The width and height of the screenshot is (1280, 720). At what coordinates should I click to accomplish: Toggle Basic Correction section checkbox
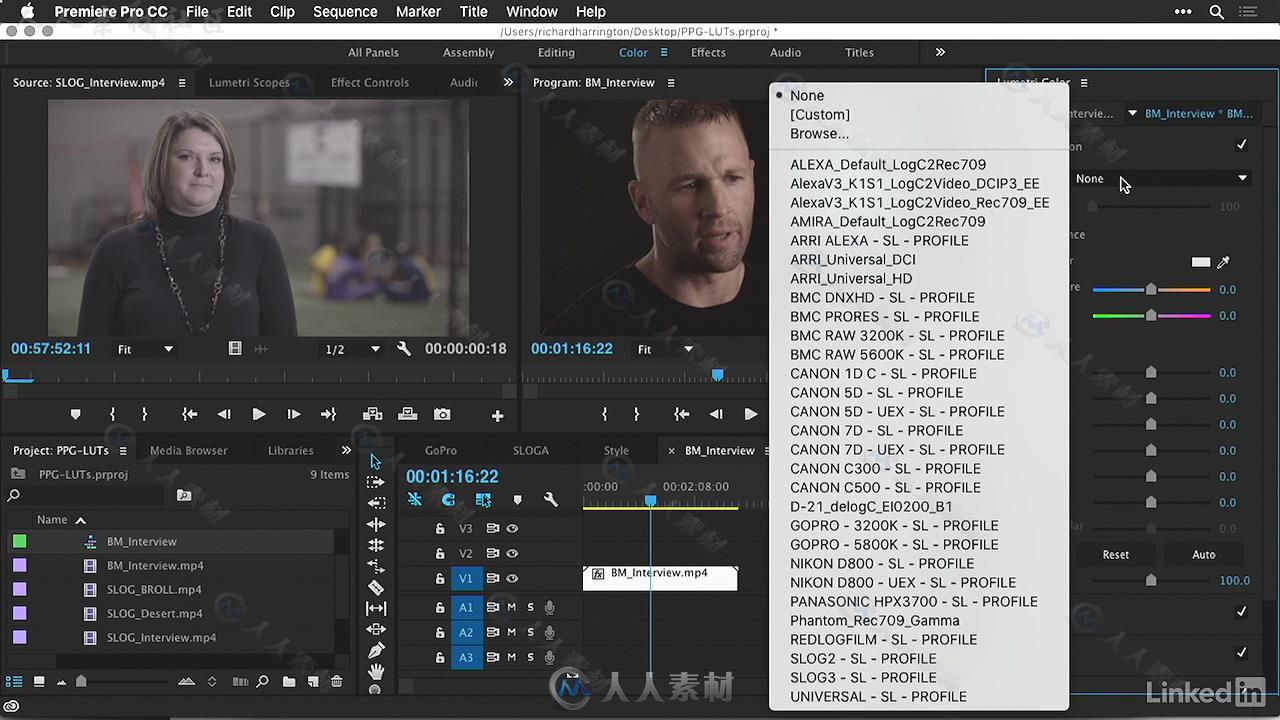coord(1241,145)
